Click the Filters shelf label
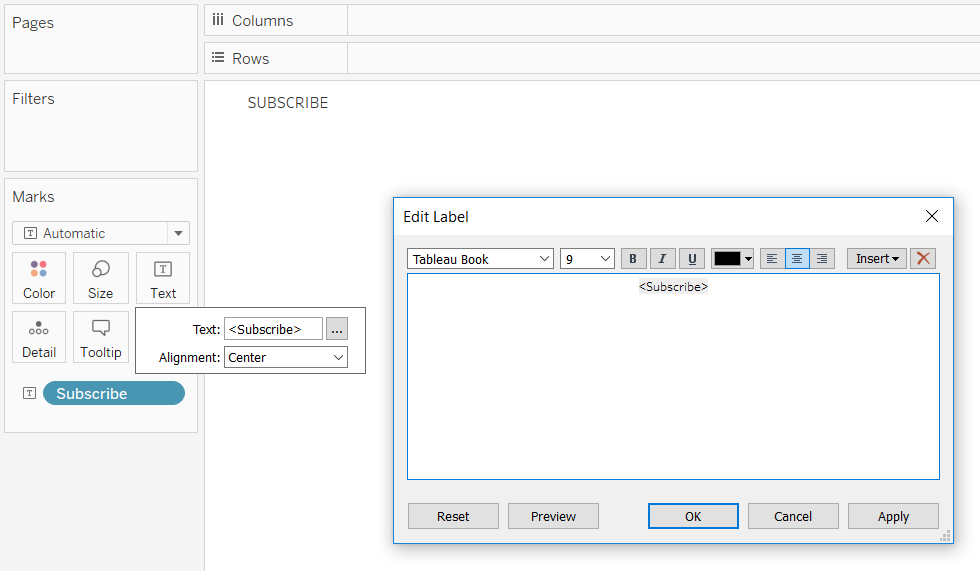Screen dimensions: 980x571 [33, 99]
